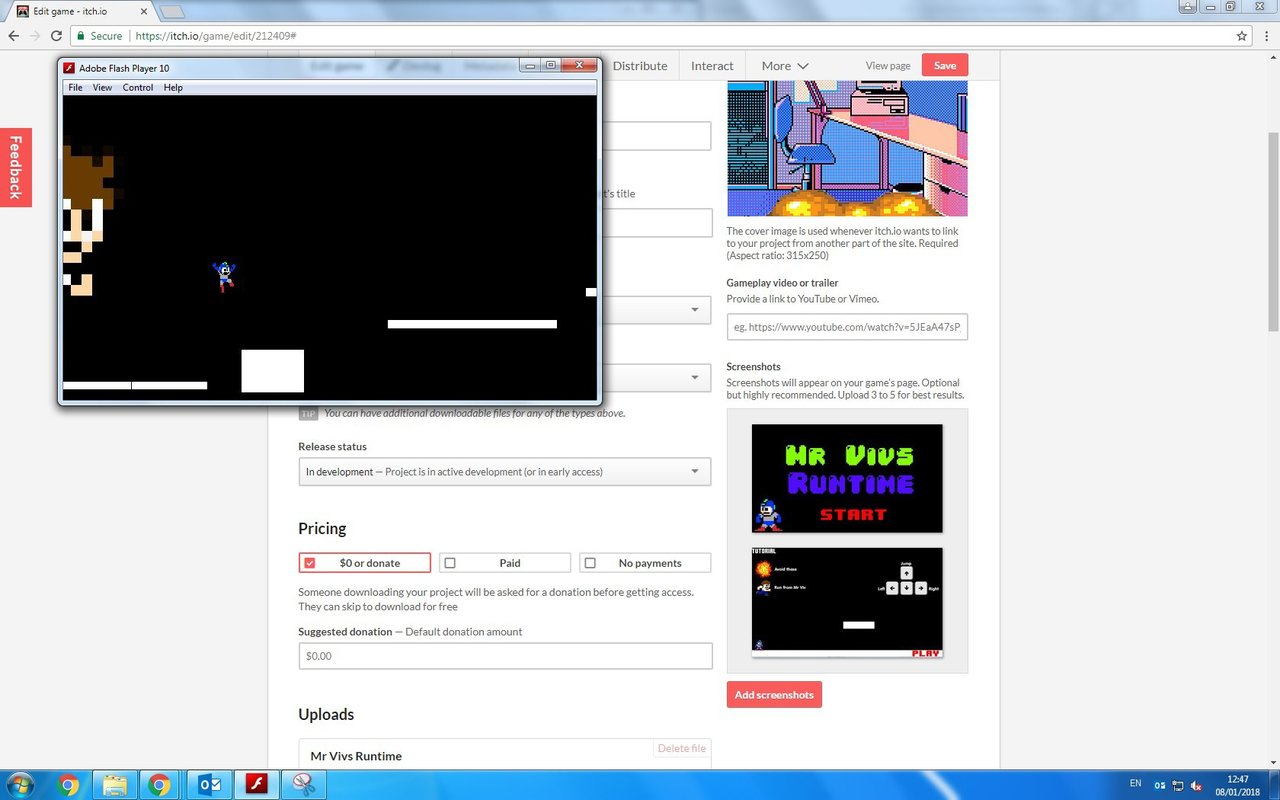Click the cover image preview

tap(847, 148)
